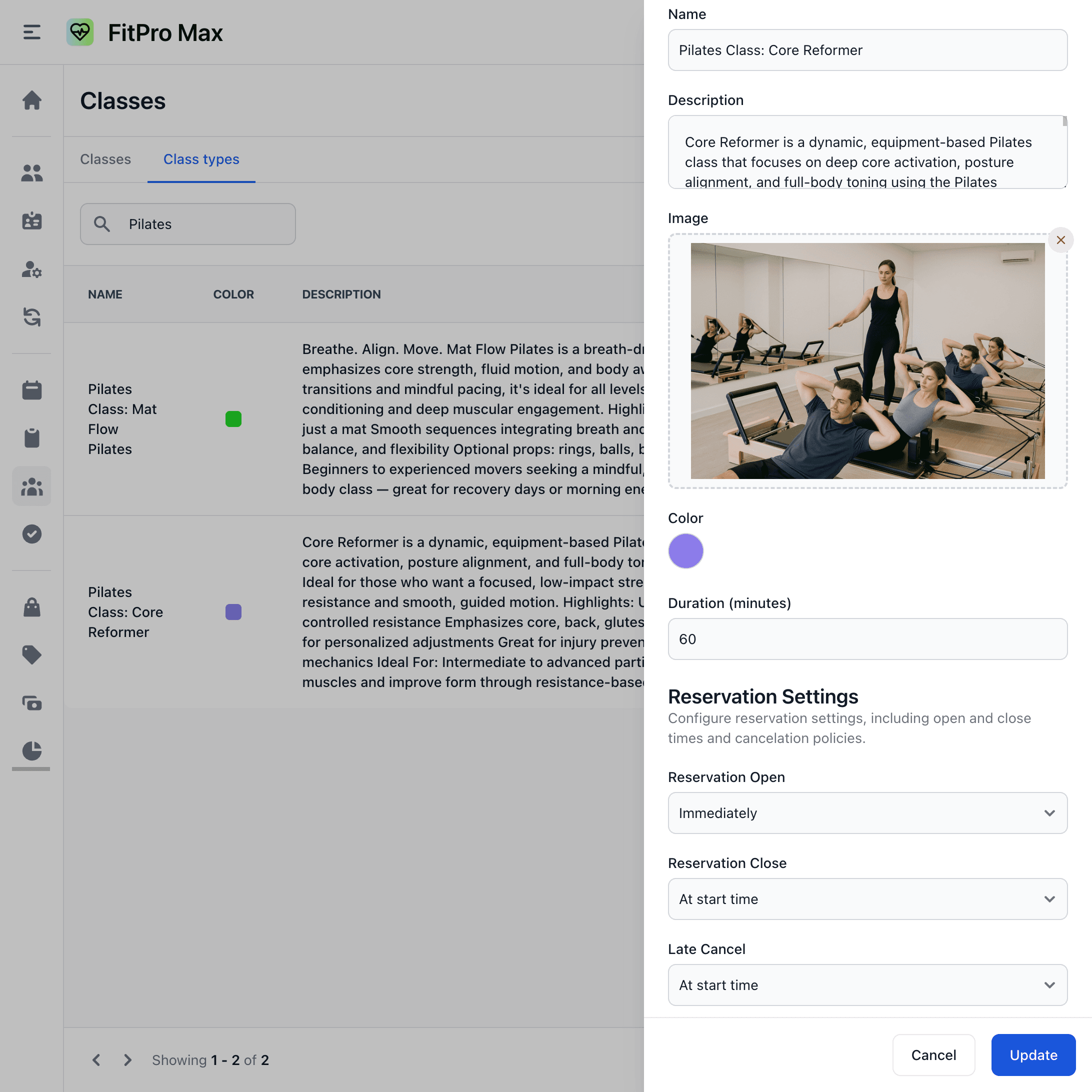Navigate to the Home dashboard icon
1092x1092 pixels.
pyautogui.click(x=31, y=100)
